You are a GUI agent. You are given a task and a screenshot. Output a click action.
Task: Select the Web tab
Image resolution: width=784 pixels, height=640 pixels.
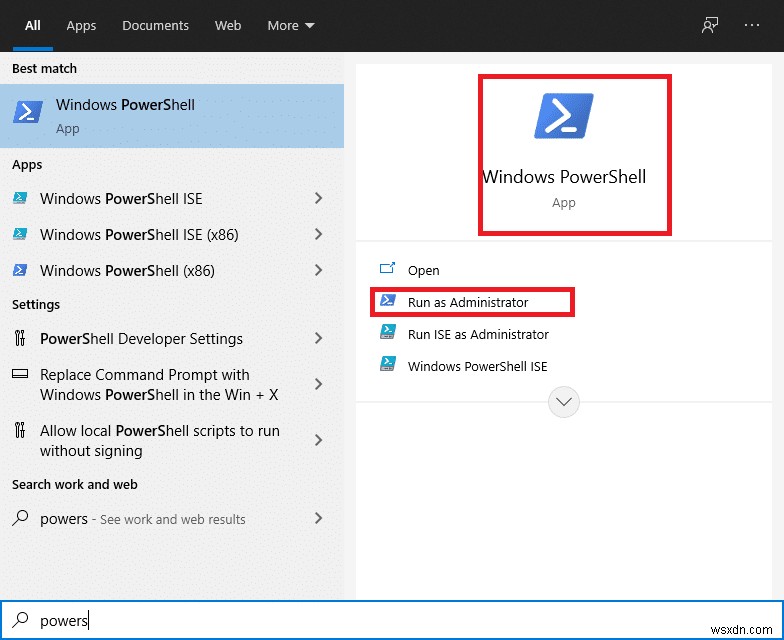coord(228,25)
